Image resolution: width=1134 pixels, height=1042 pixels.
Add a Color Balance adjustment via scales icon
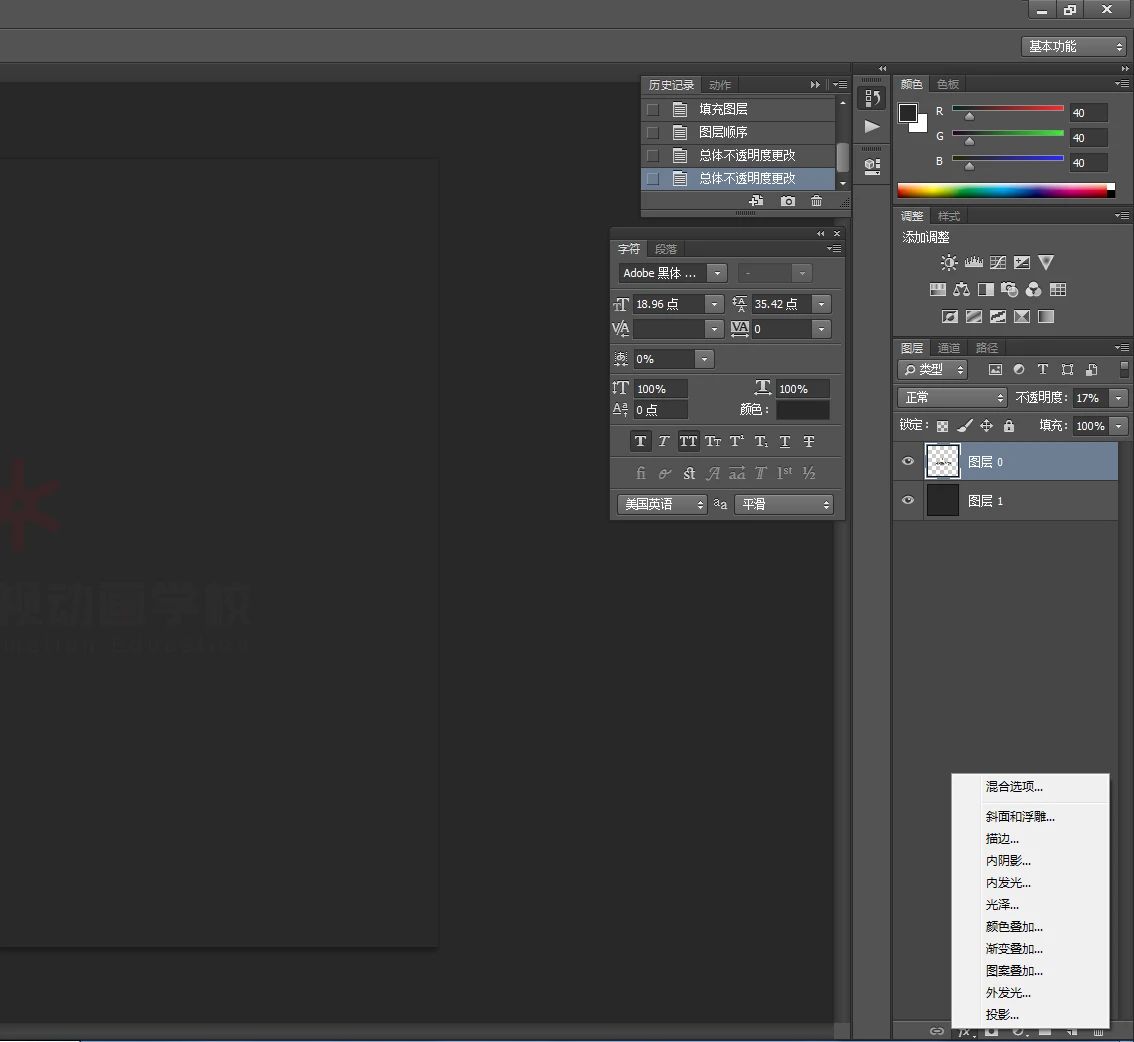coord(961,290)
